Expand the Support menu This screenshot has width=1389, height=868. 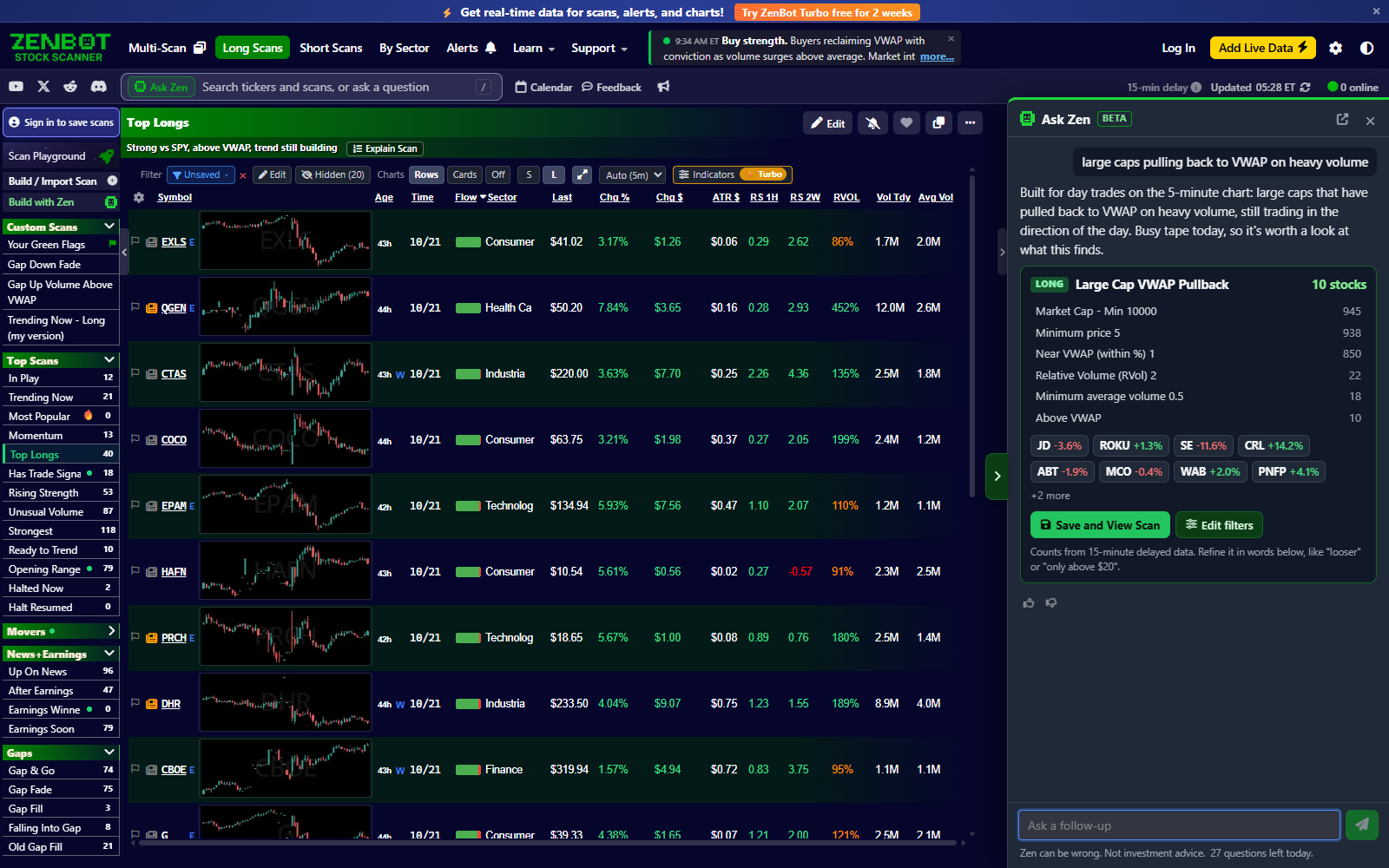pos(599,49)
